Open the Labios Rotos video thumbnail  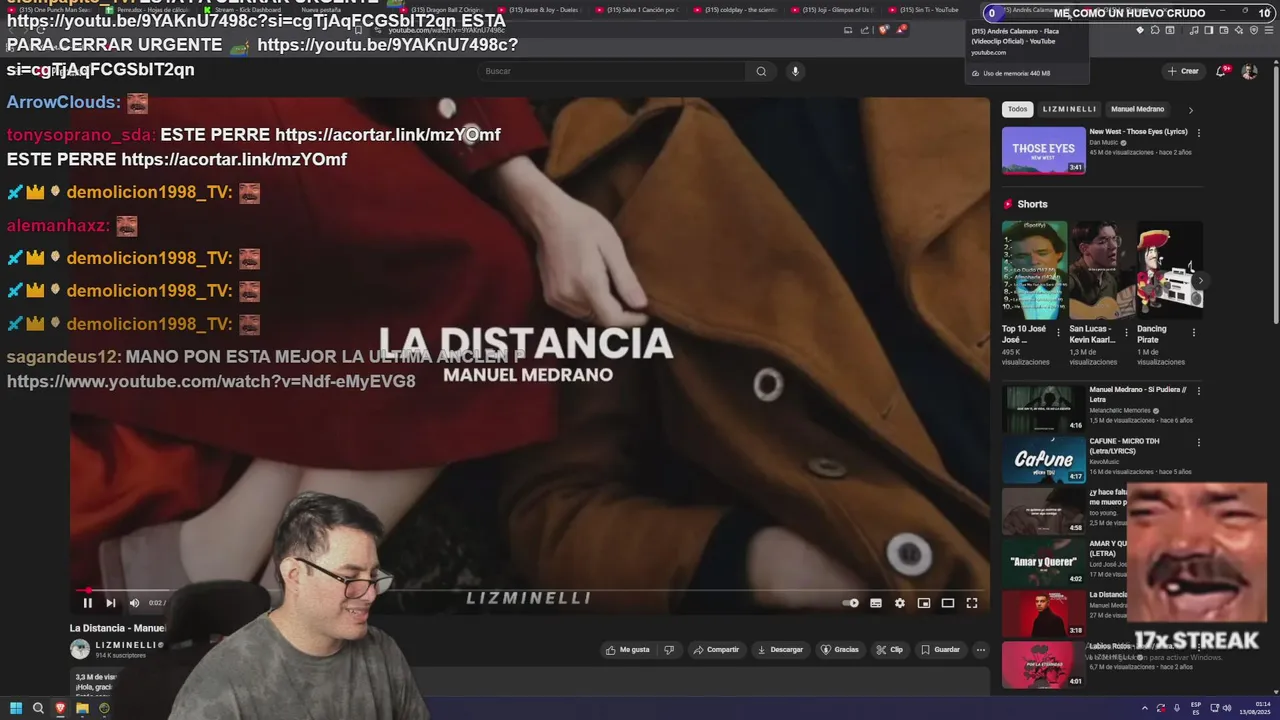coord(1043,664)
